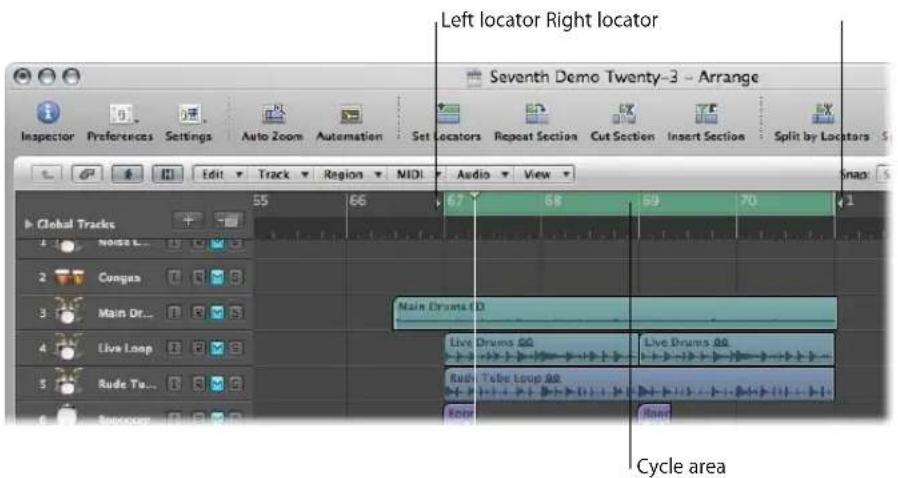Select the Main Dr... track drum icon
Viewport: 898px width, 478px height.
pyautogui.click(x=68, y=312)
